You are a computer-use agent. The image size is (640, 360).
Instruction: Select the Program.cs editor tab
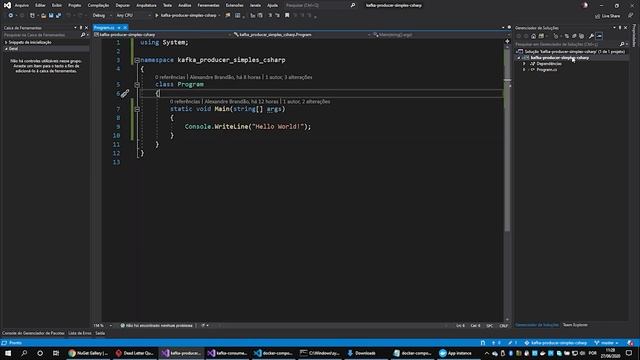point(104,28)
